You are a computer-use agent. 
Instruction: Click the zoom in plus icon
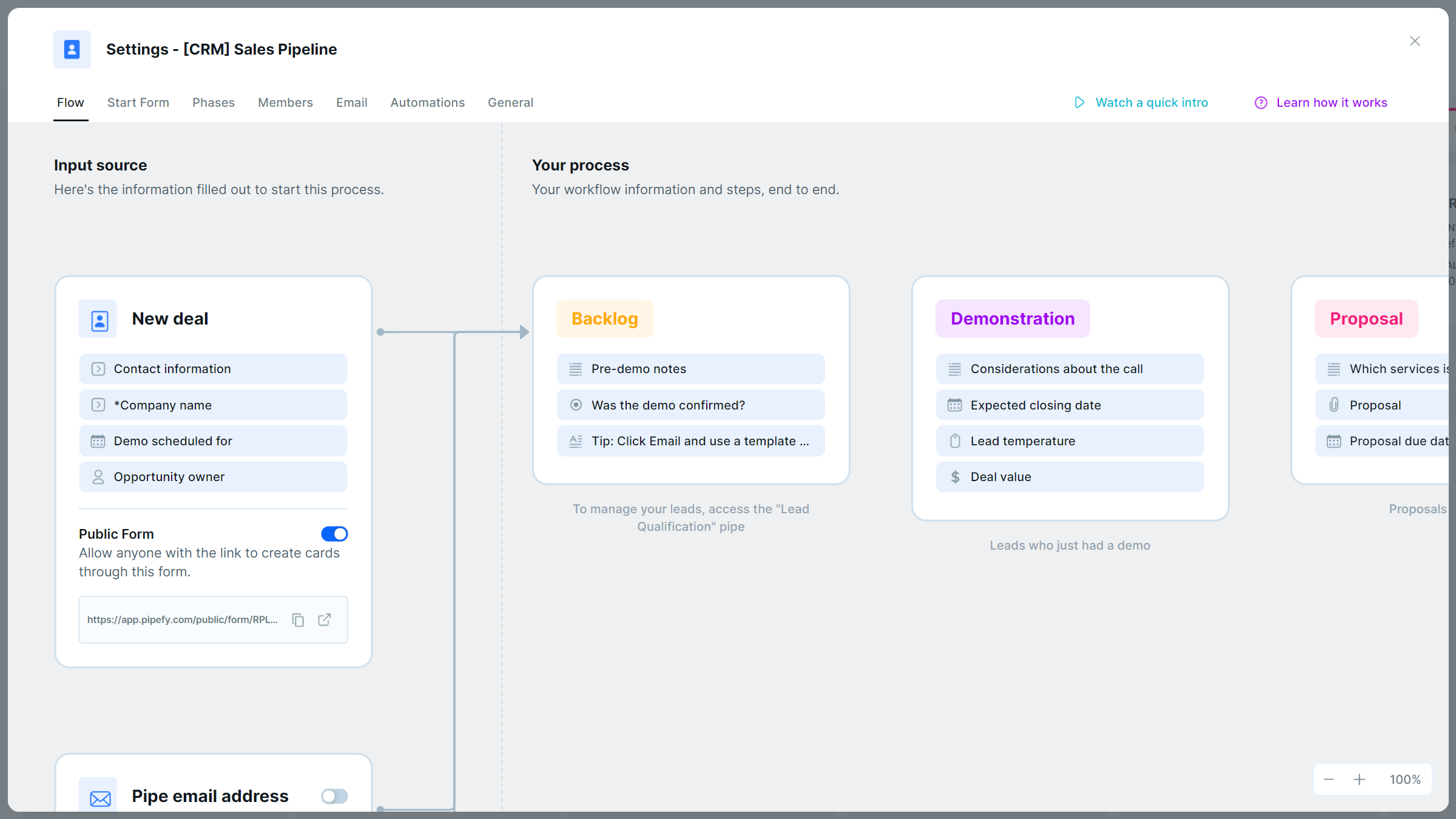[x=1360, y=780]
